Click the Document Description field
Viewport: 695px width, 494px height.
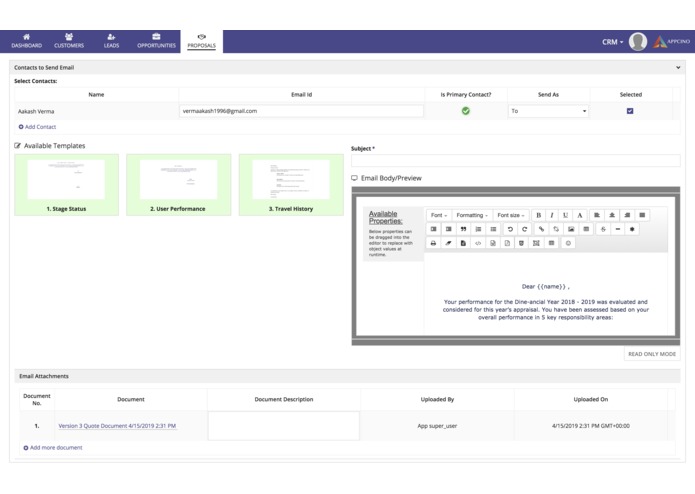tap(284, 426)
